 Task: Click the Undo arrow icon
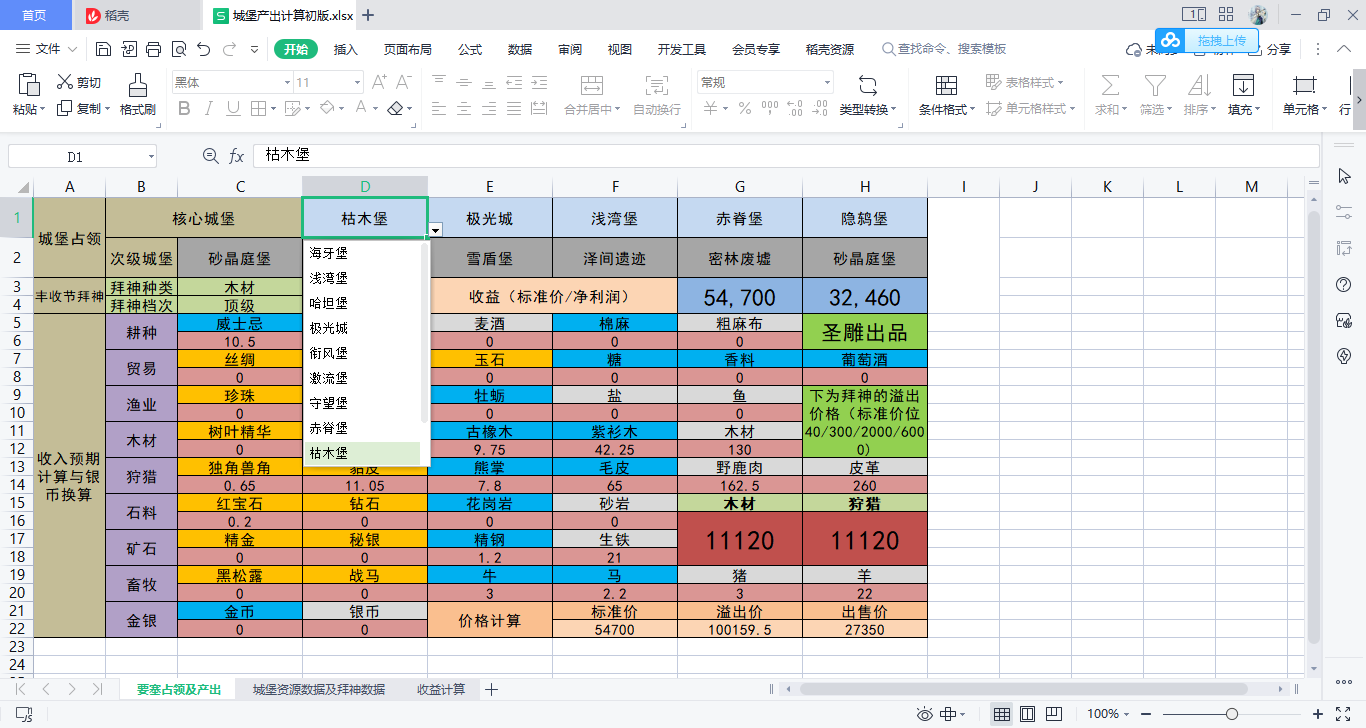[203, 49]
